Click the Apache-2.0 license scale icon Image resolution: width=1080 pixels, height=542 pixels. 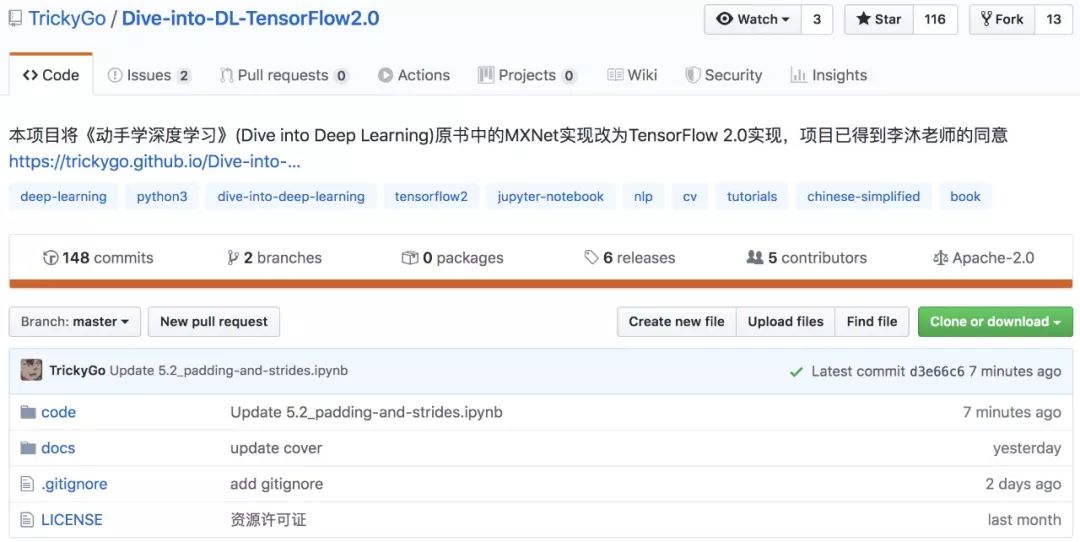point(940,258)
